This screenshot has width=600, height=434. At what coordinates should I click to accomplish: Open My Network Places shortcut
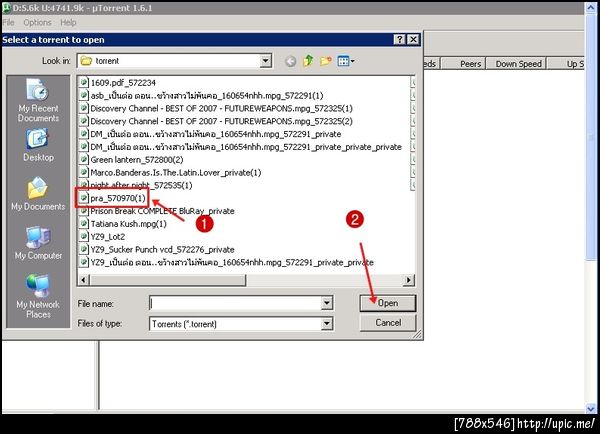click(38, 297)
